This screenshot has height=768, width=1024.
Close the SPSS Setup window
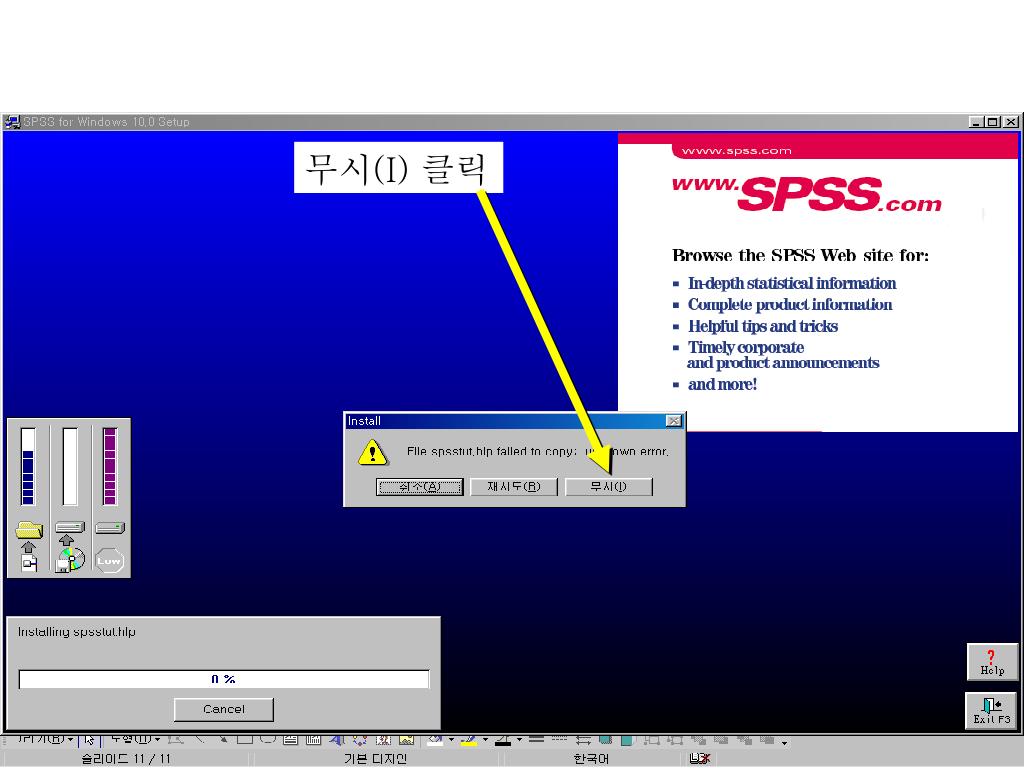[x=1010, y=122]
